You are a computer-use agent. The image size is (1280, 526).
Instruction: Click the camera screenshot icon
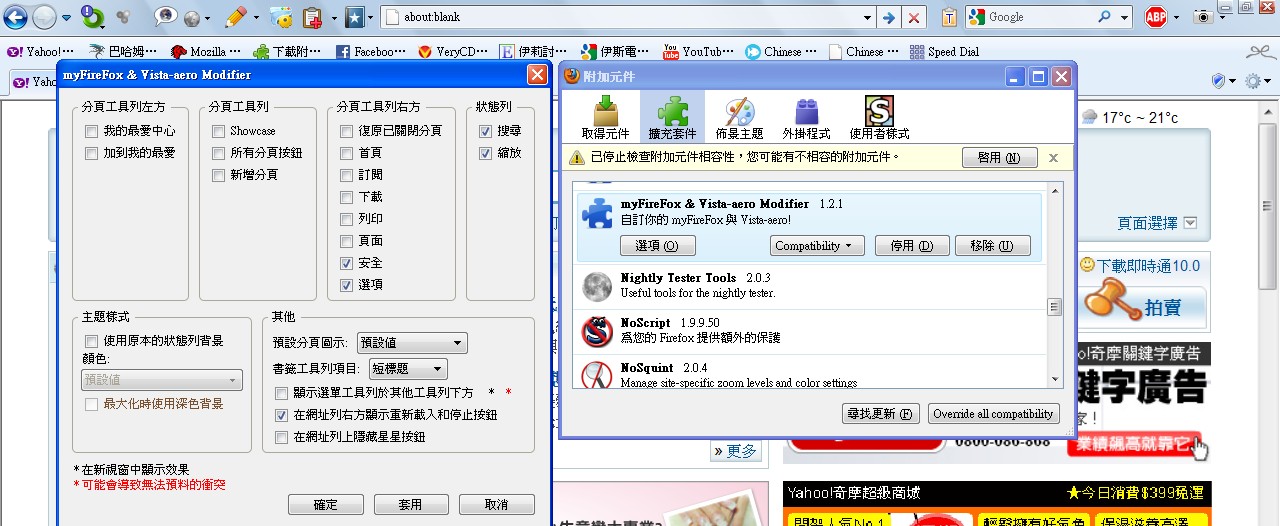point(1205,17)
